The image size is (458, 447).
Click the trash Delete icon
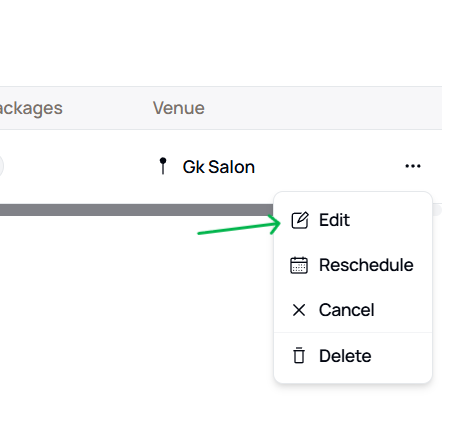[x=299, y=355]
